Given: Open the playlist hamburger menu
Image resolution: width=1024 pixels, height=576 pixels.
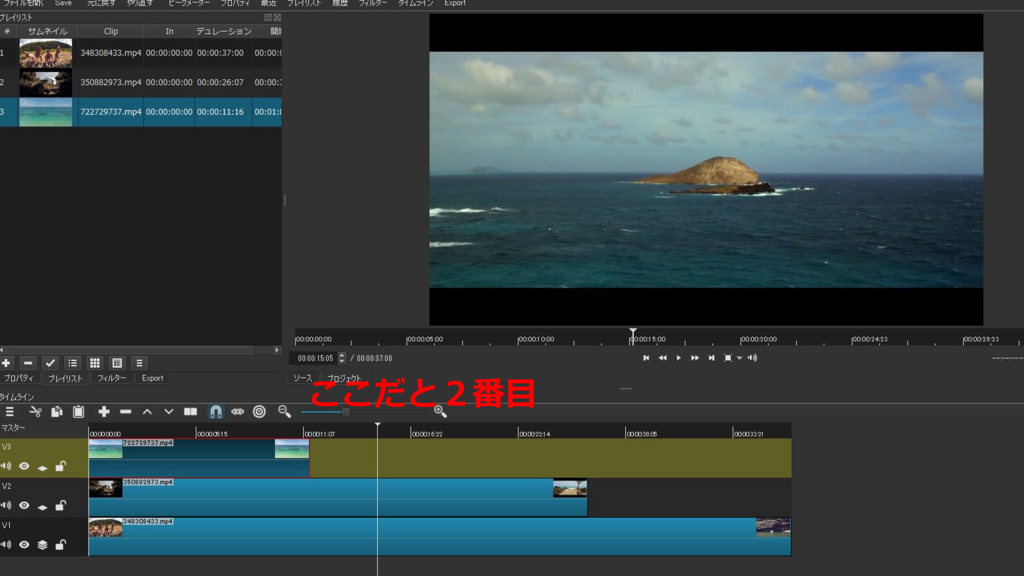Looking at the screenshot, I should [139, 363].
